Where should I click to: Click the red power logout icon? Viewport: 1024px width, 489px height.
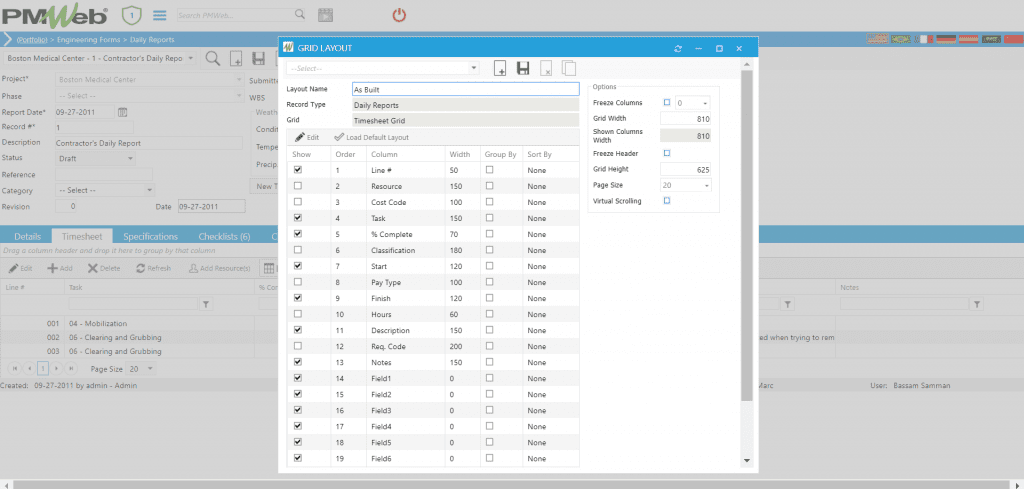pos(399,15)
